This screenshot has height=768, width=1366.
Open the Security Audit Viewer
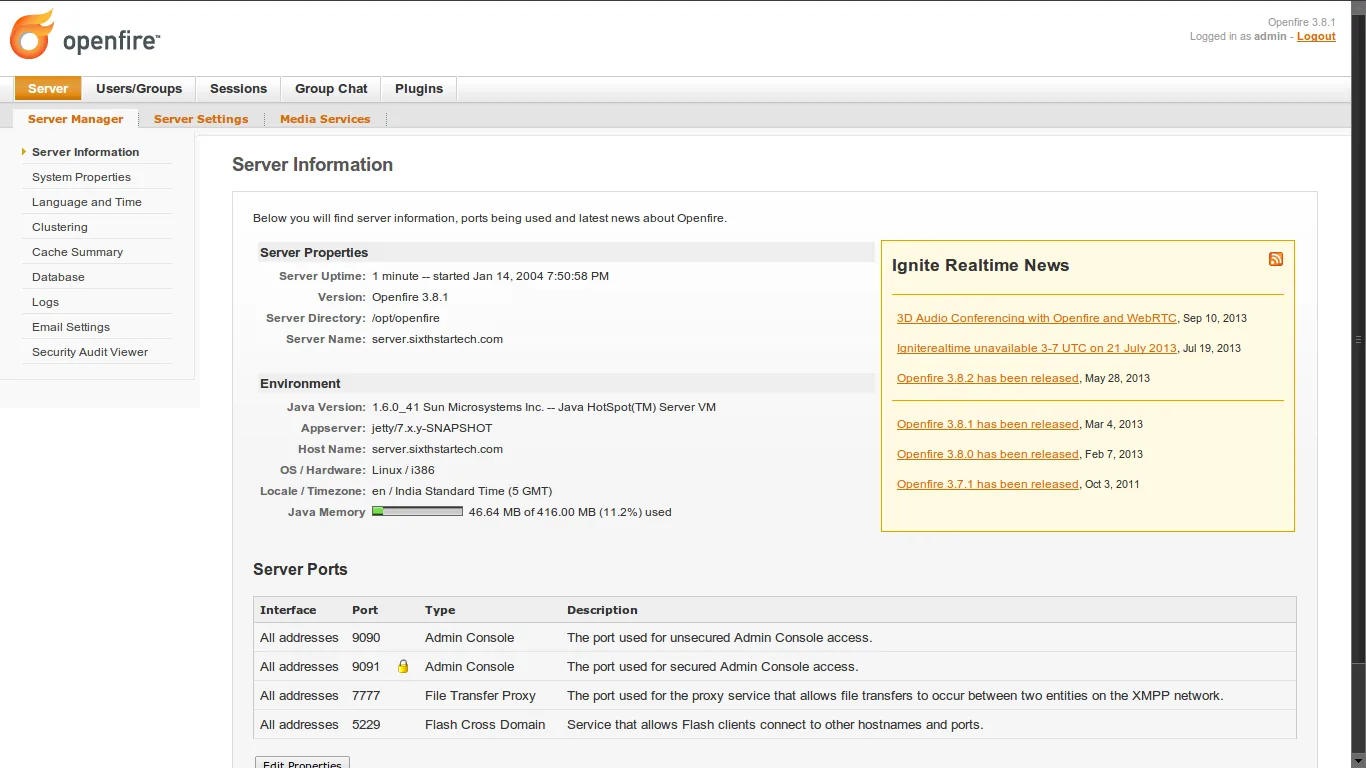tap(90, 352)
